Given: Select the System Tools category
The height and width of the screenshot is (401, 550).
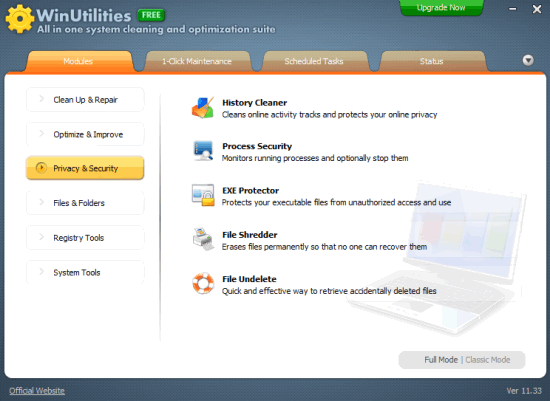Looking at the screenshot, I should coord(85,272).
